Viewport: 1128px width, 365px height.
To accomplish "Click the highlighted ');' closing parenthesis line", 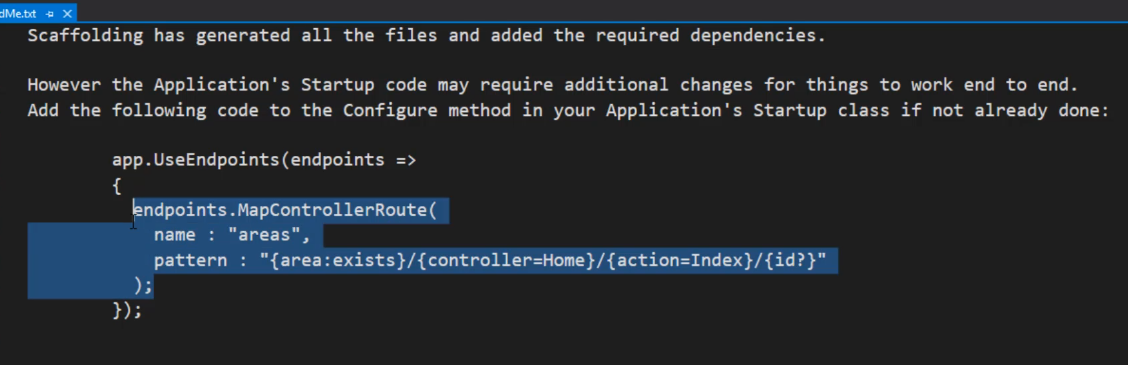I will [143, 285].
